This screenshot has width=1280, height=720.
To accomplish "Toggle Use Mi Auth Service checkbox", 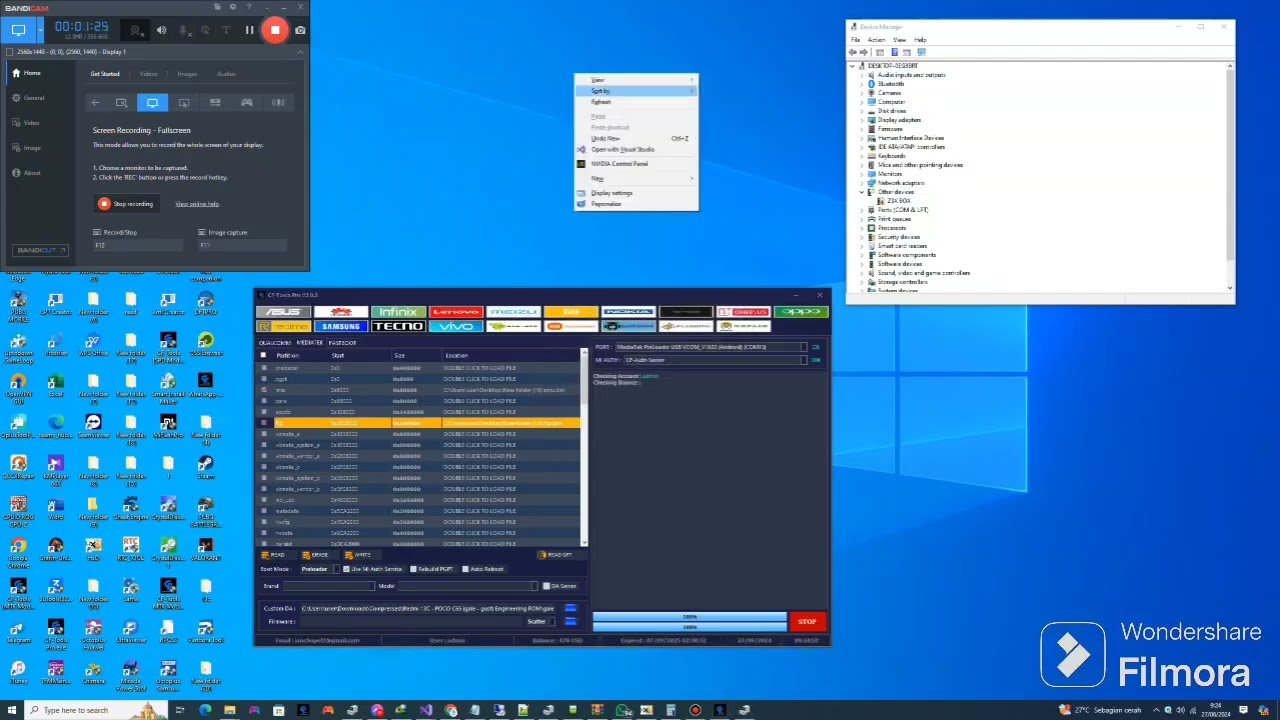I will [345, 569].
